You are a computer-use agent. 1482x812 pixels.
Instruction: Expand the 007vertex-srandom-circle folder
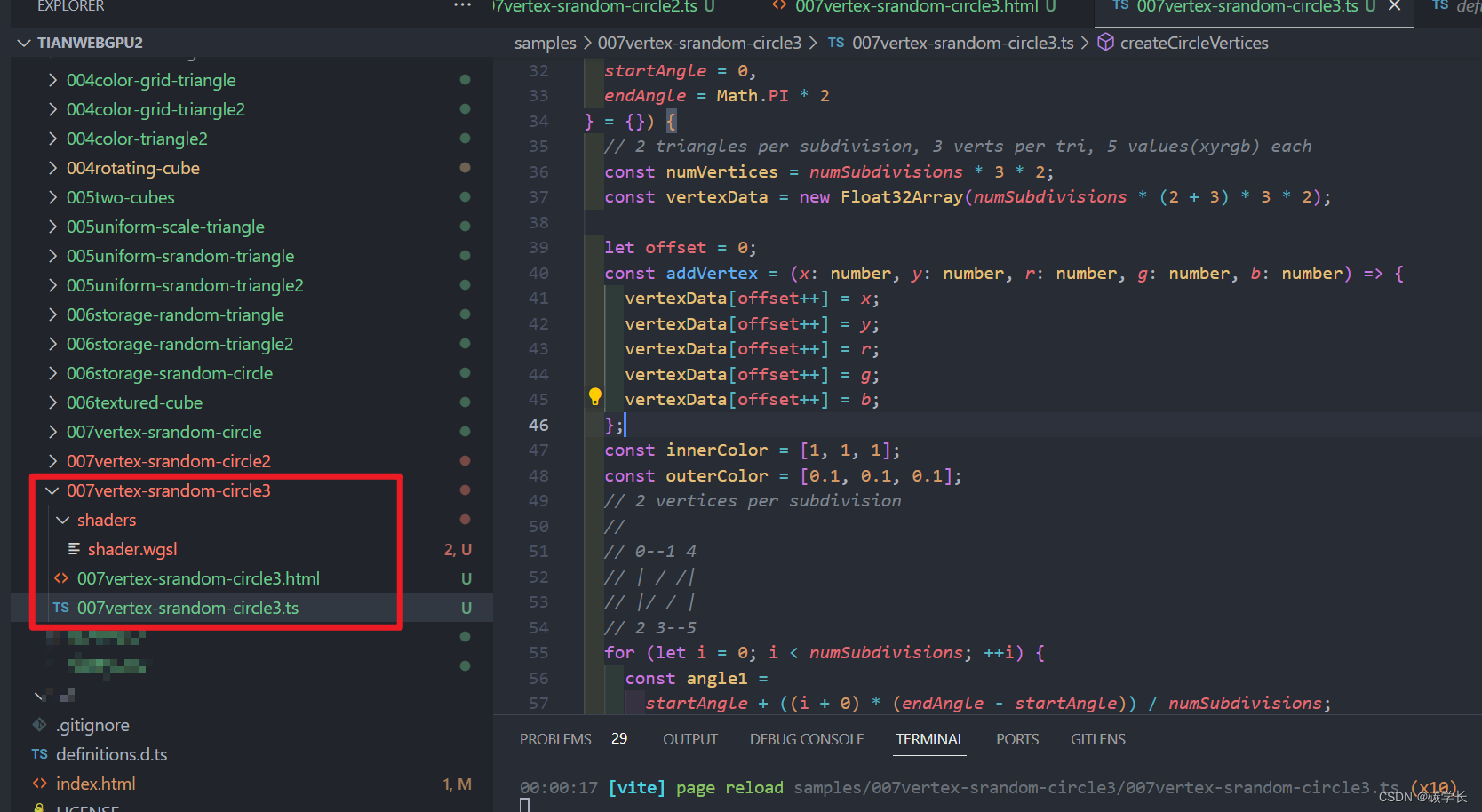click(x=53, y=432)
